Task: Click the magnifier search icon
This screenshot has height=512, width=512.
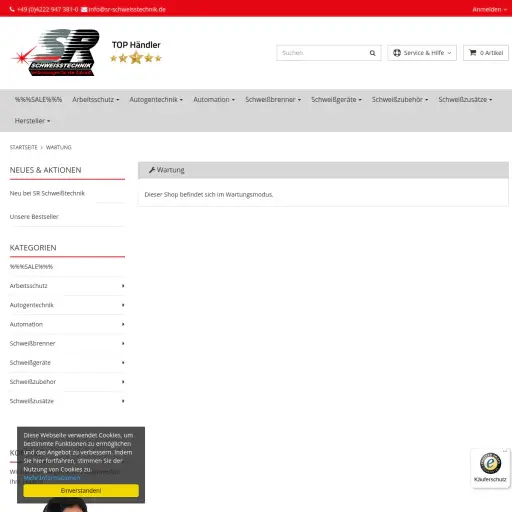Action: (372, 53)
